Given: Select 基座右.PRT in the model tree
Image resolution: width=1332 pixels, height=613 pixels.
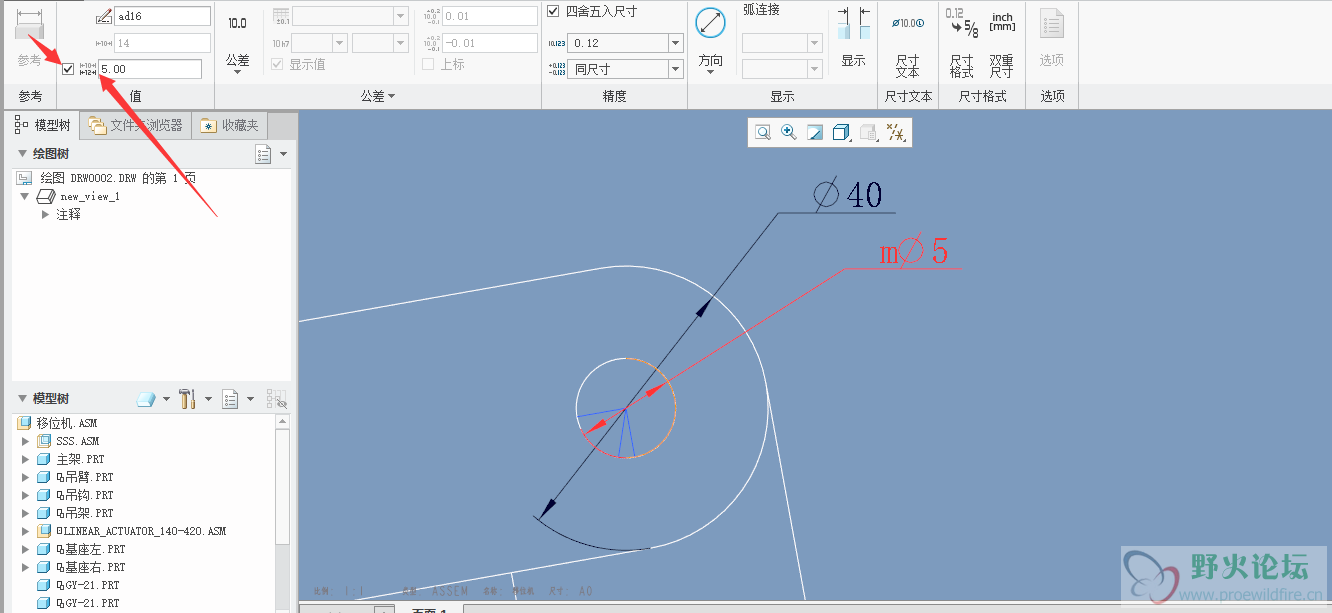Looking at the screenshot, I should 91,567.
